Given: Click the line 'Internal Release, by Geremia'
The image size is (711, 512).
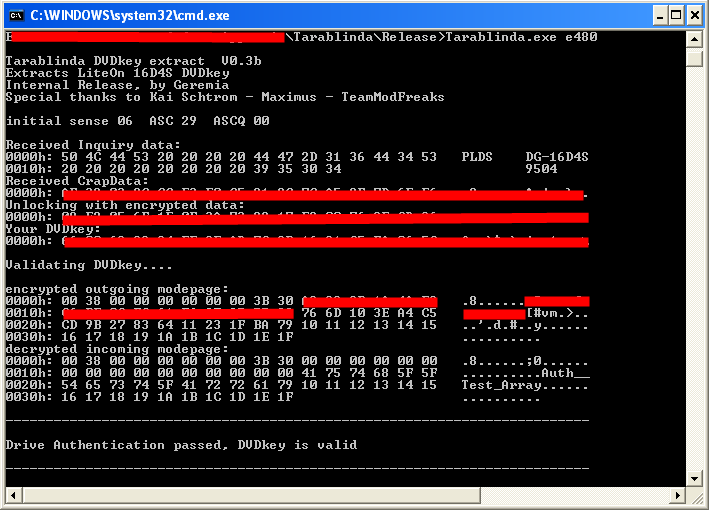Looking at the screenshot, I should (117, 85).
